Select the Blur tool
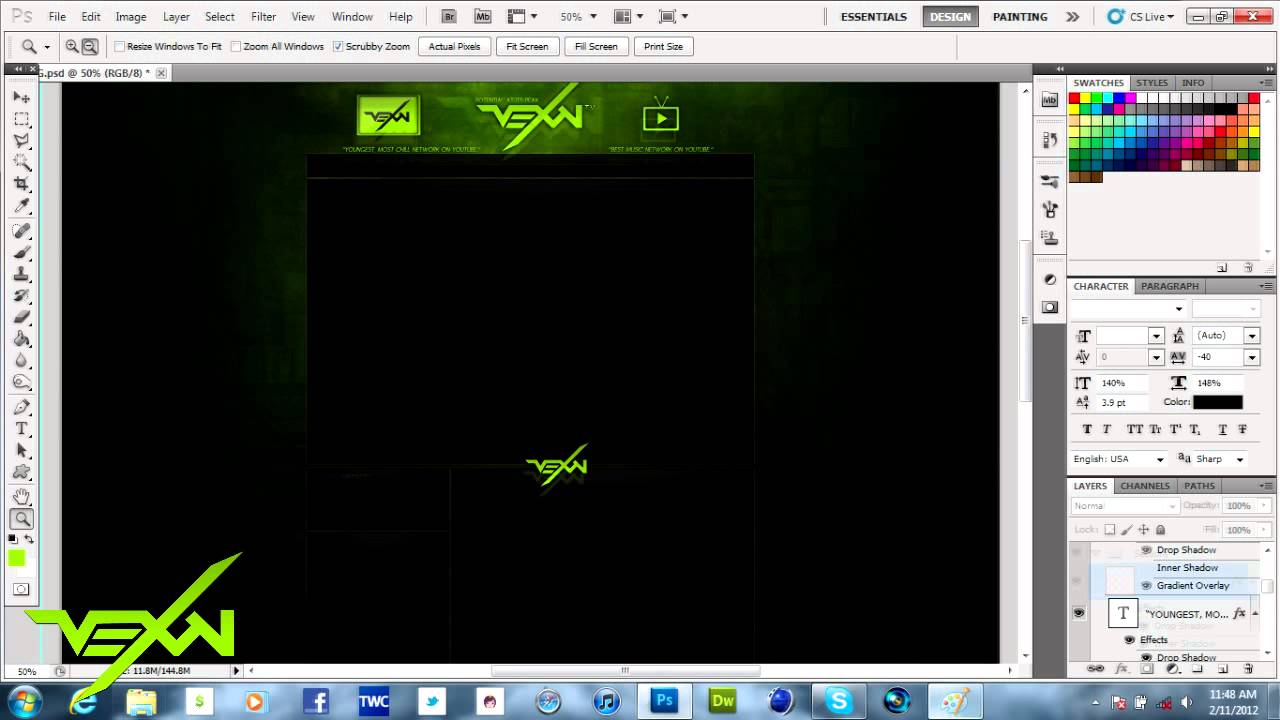 tap(21, 362)
